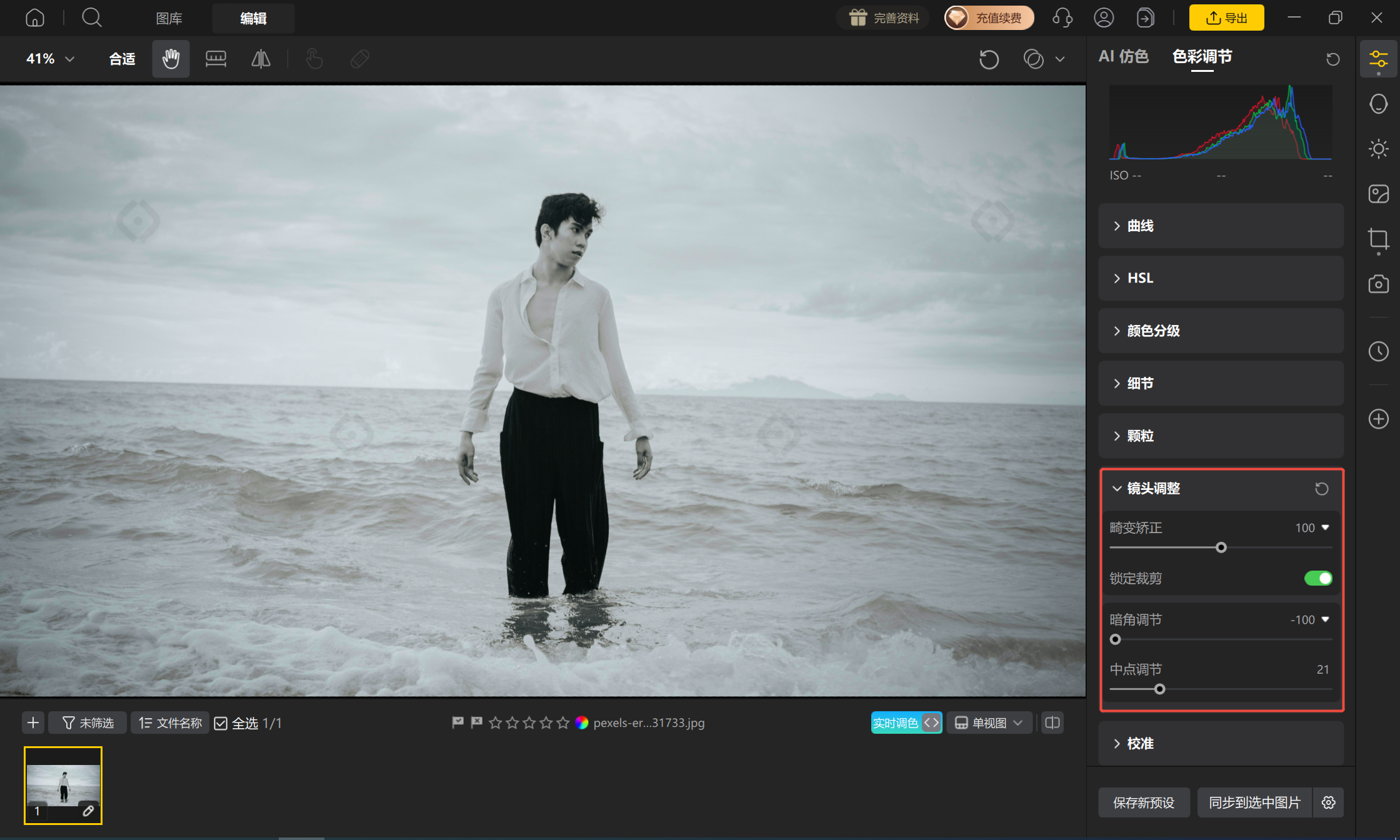Toggle the 实时调色 button
Image resolution: width=1400 pixels, height=840 pixels.
(906, 723)
